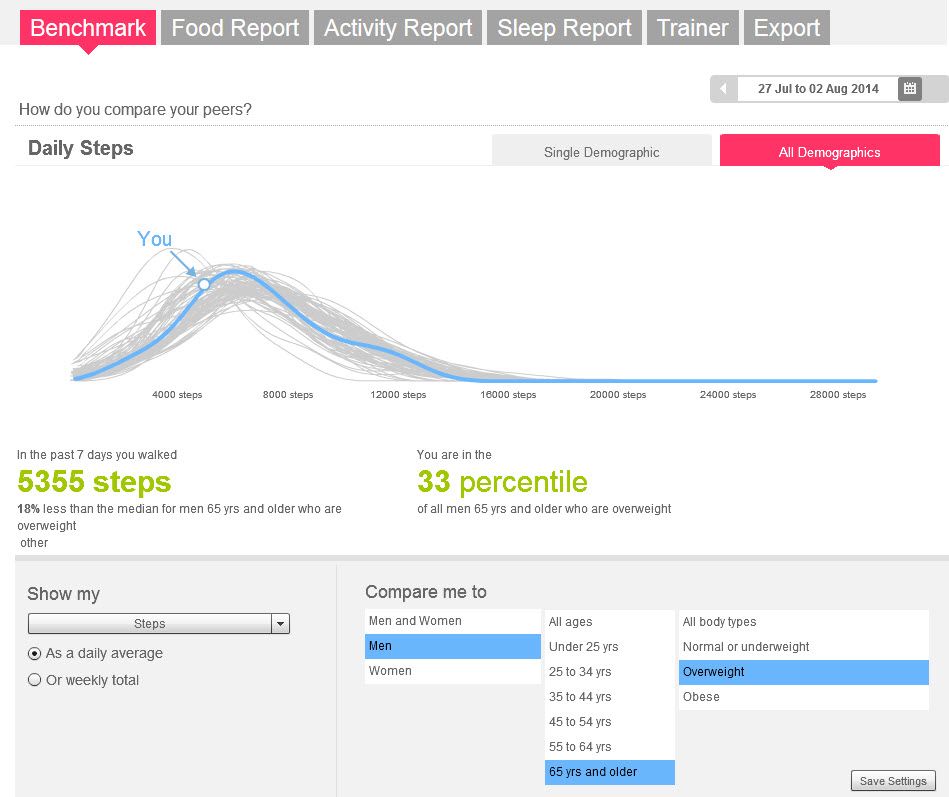
Task: Open the Activity Report tab
Action: coord(398,28)
